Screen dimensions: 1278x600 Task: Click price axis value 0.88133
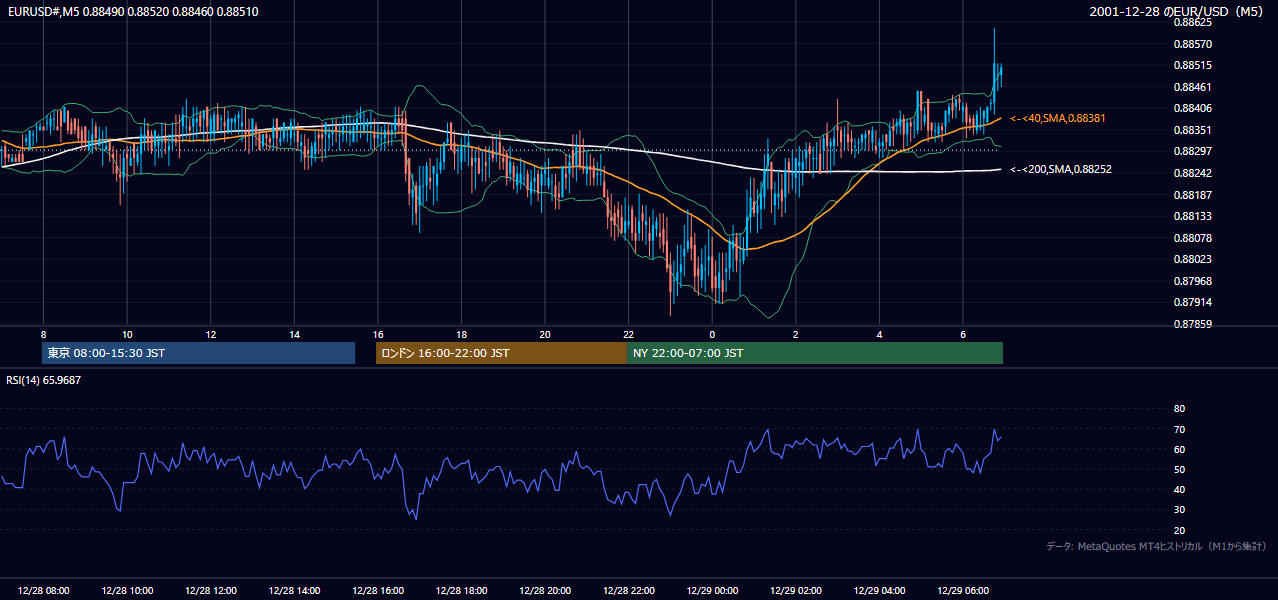pyautogui.click(x=1192, y=216)
